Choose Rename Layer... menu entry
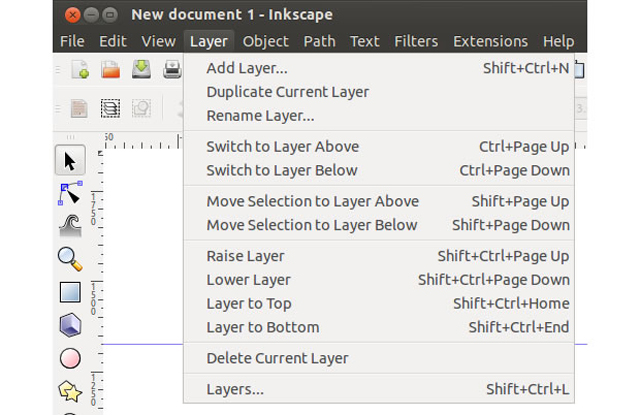Screen dimensions: 640x415 260,116
